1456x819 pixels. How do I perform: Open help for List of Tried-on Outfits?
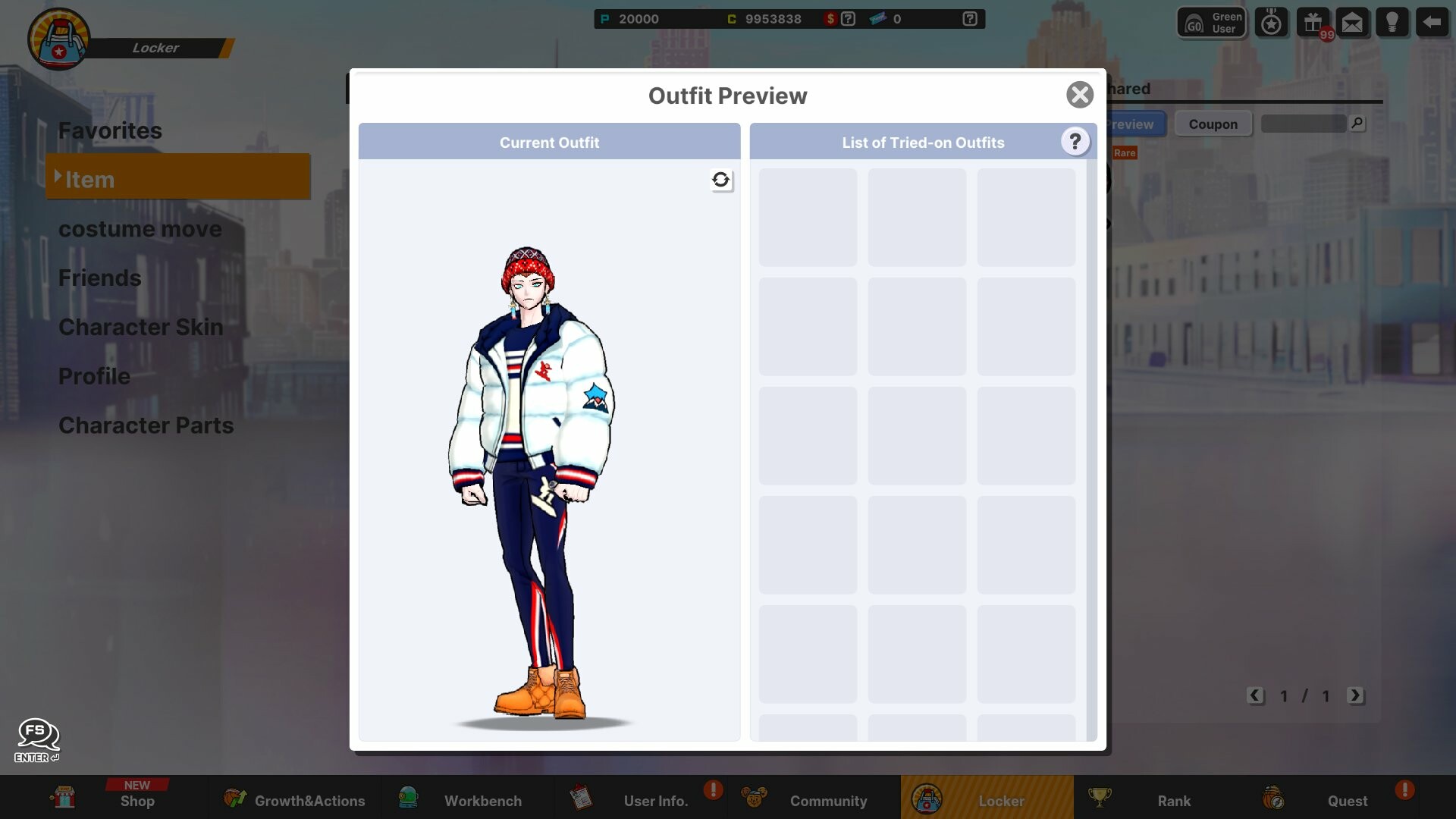pos(1075,141)
